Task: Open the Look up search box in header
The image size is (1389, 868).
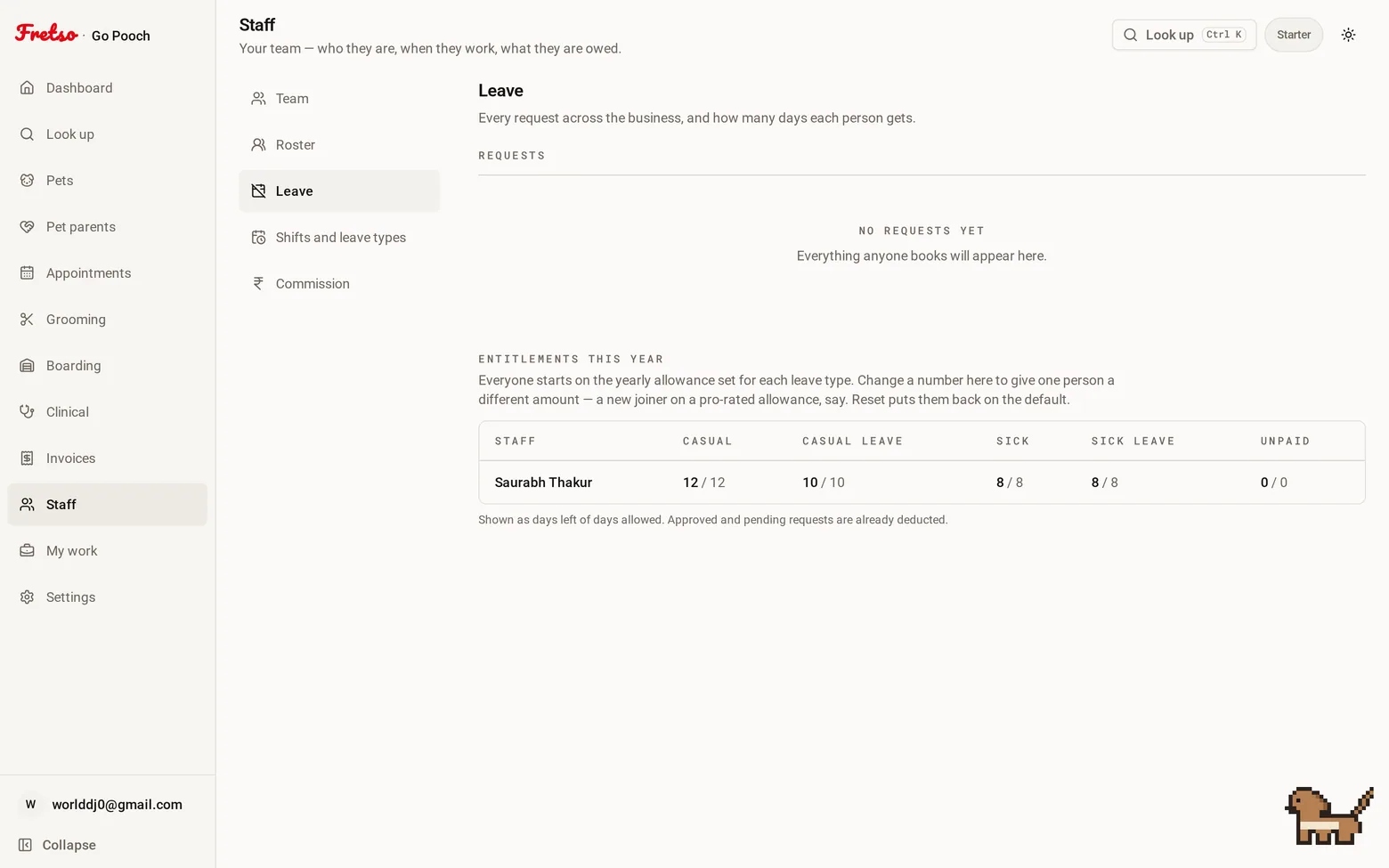Action: (1184, 35)
